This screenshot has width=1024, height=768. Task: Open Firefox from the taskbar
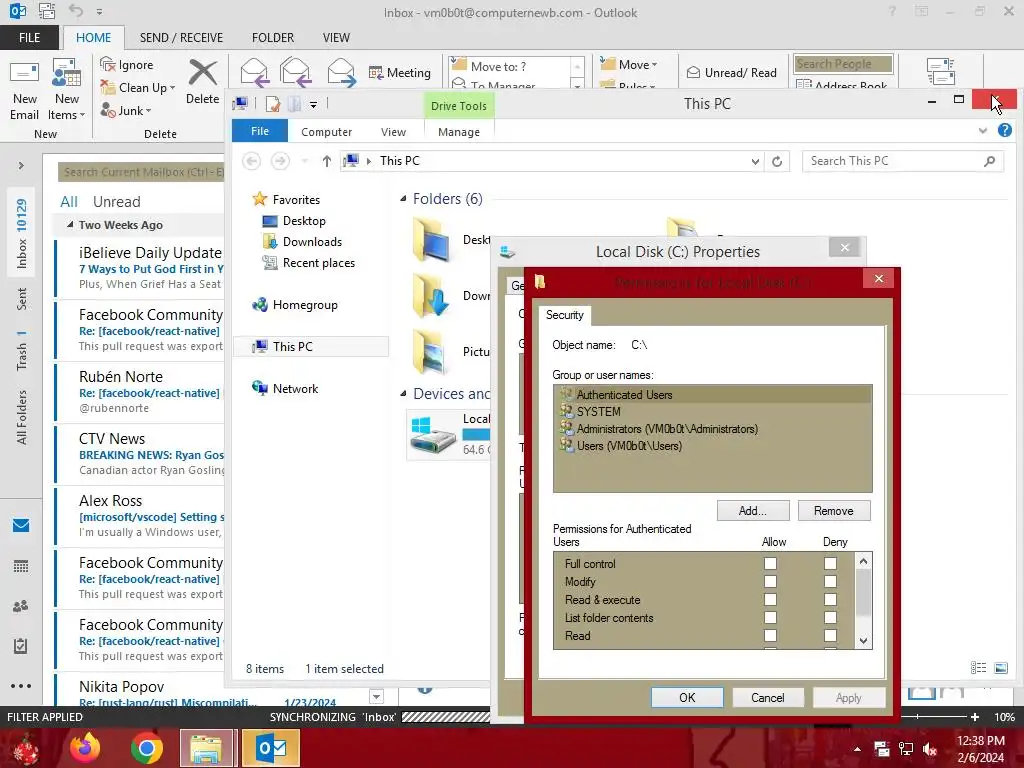(x=86, y=748)
